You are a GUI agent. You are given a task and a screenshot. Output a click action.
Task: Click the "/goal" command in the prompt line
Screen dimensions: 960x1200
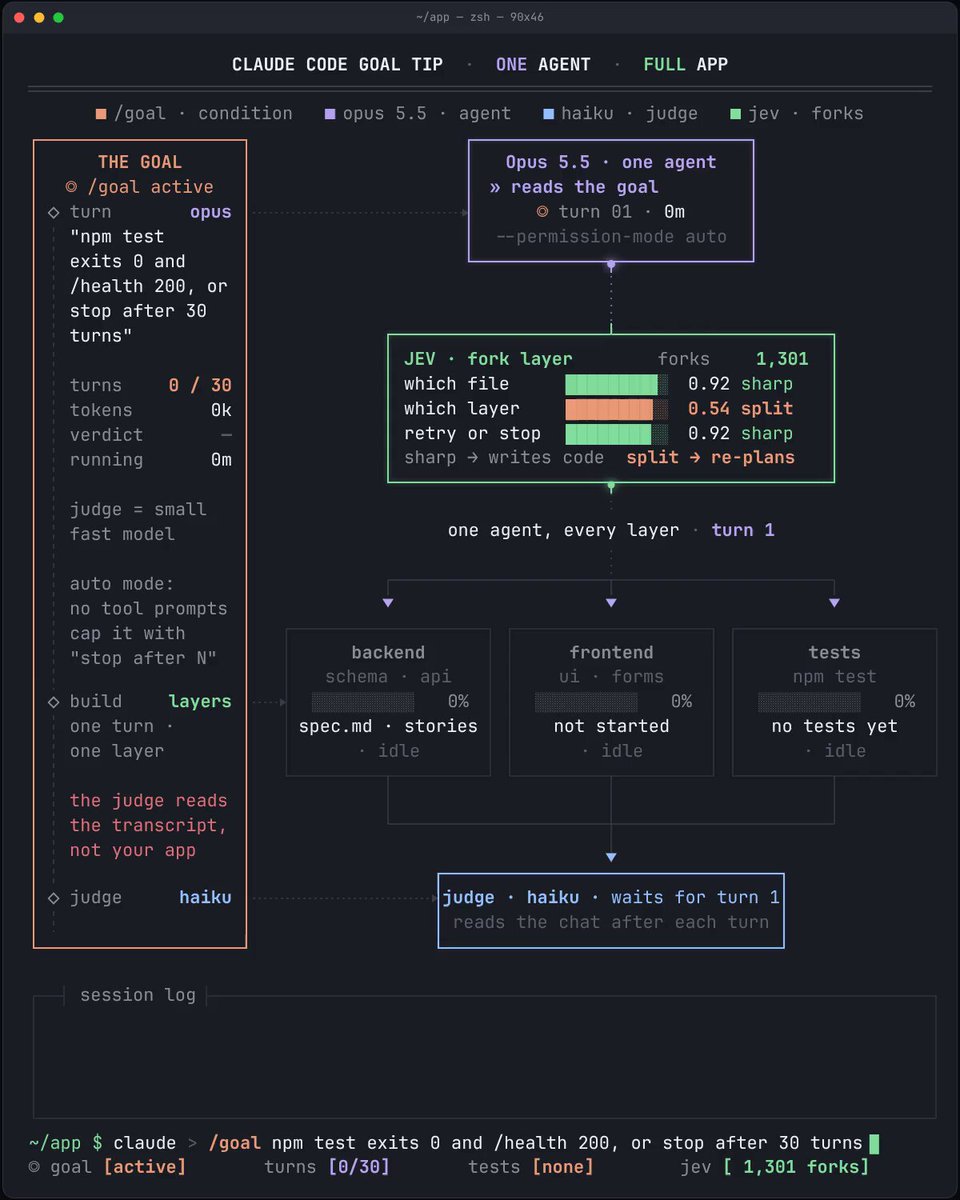(235, 1143)
